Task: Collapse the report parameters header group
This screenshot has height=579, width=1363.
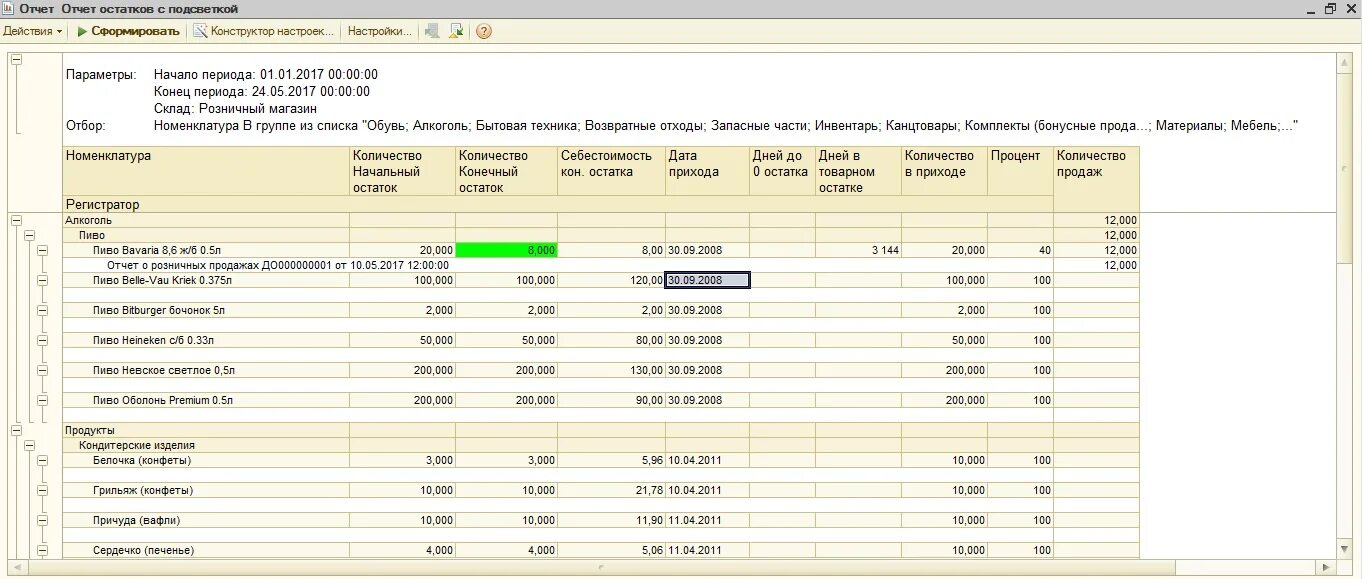Action: point(16,59)
